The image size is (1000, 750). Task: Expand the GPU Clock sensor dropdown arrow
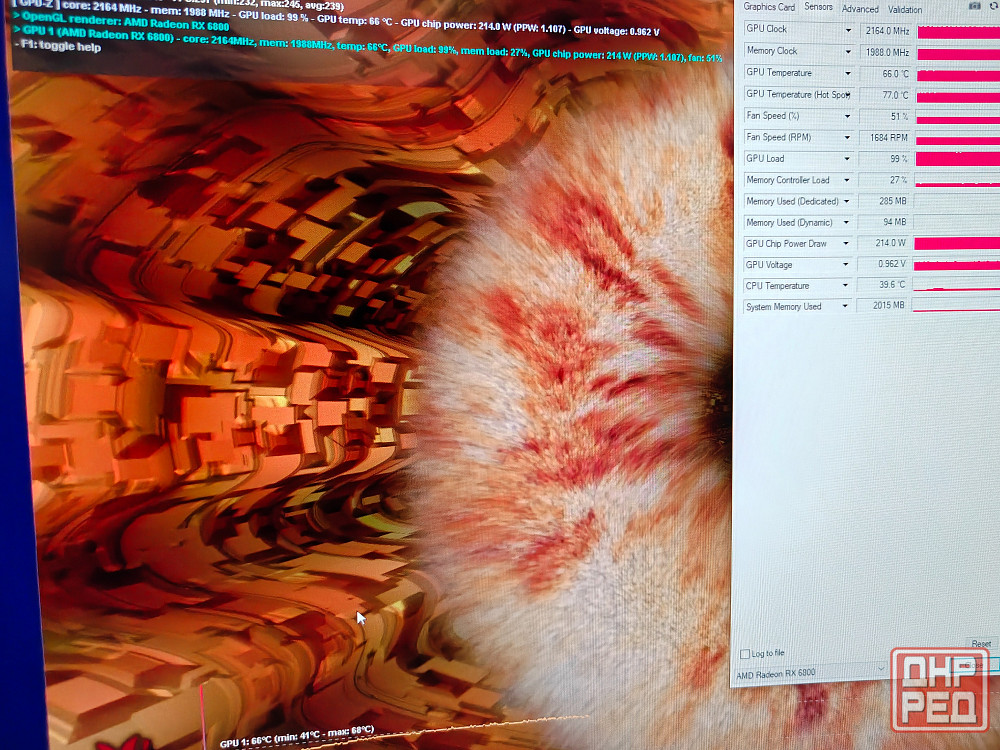coord(848,30)
